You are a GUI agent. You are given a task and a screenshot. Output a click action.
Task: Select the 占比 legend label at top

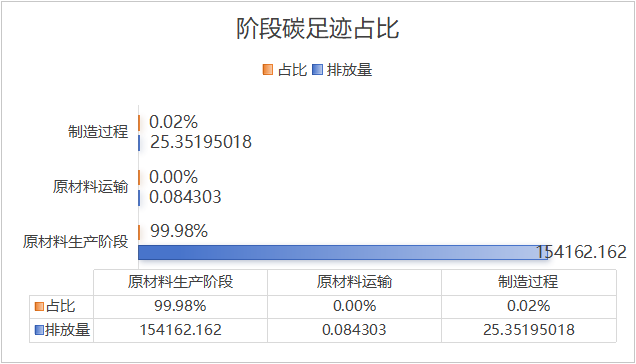(x=292, y=70)
